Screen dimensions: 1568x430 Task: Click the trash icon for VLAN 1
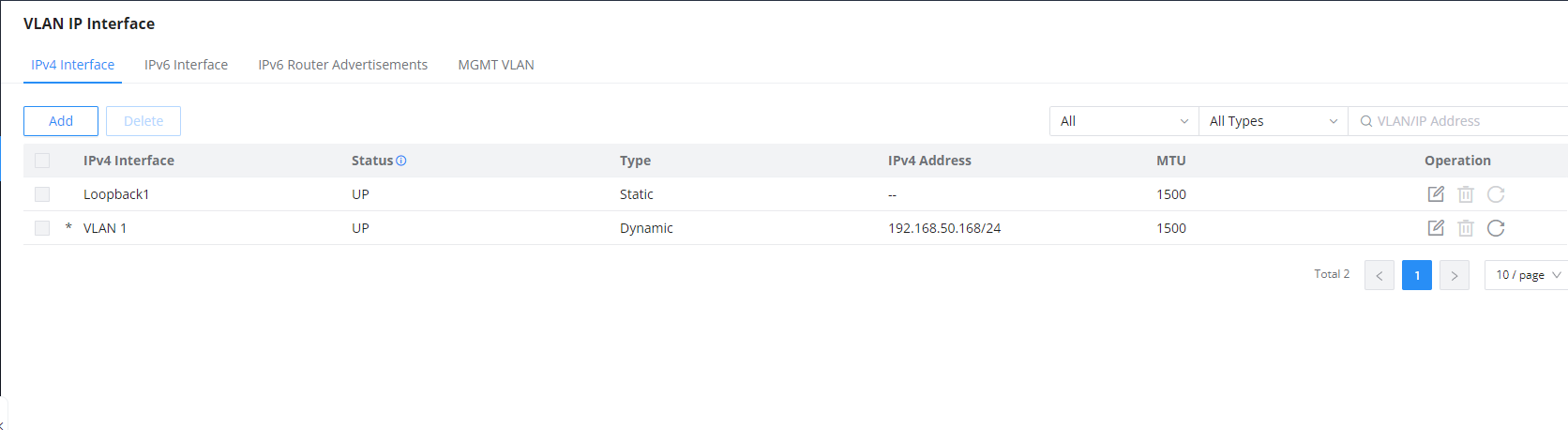(1466, 228)
